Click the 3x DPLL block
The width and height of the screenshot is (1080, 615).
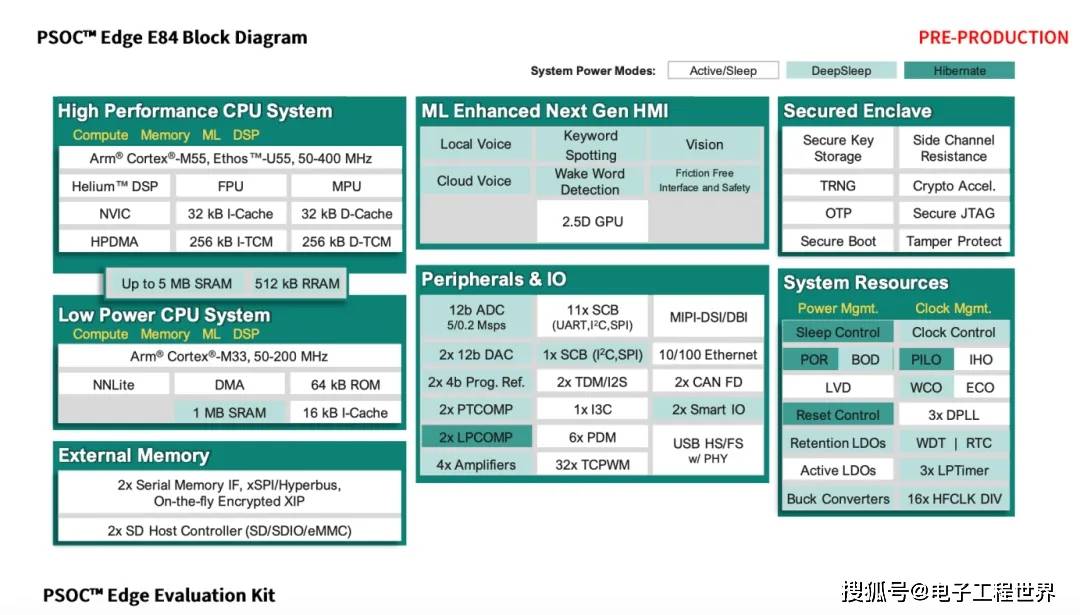click(954, 415)
